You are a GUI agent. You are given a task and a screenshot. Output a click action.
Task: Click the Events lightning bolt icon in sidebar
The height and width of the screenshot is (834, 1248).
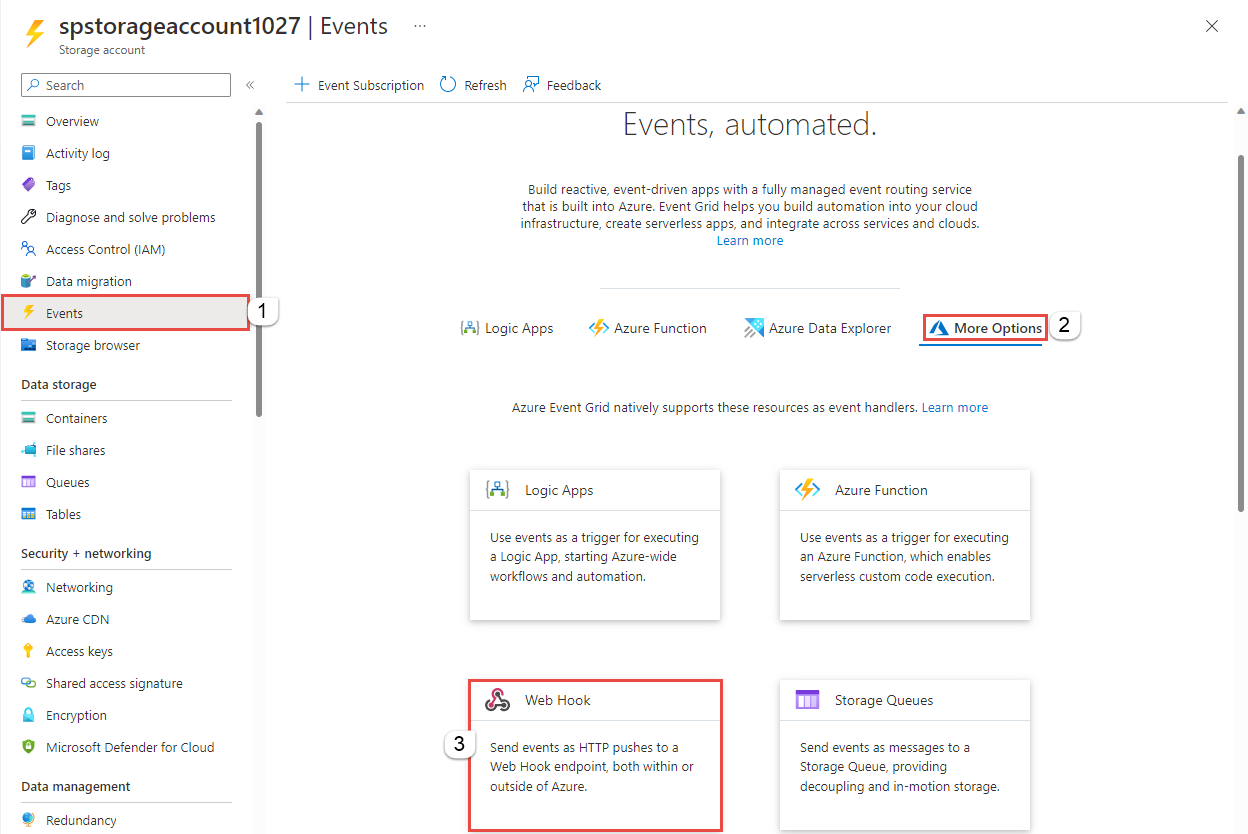[28, 313]
